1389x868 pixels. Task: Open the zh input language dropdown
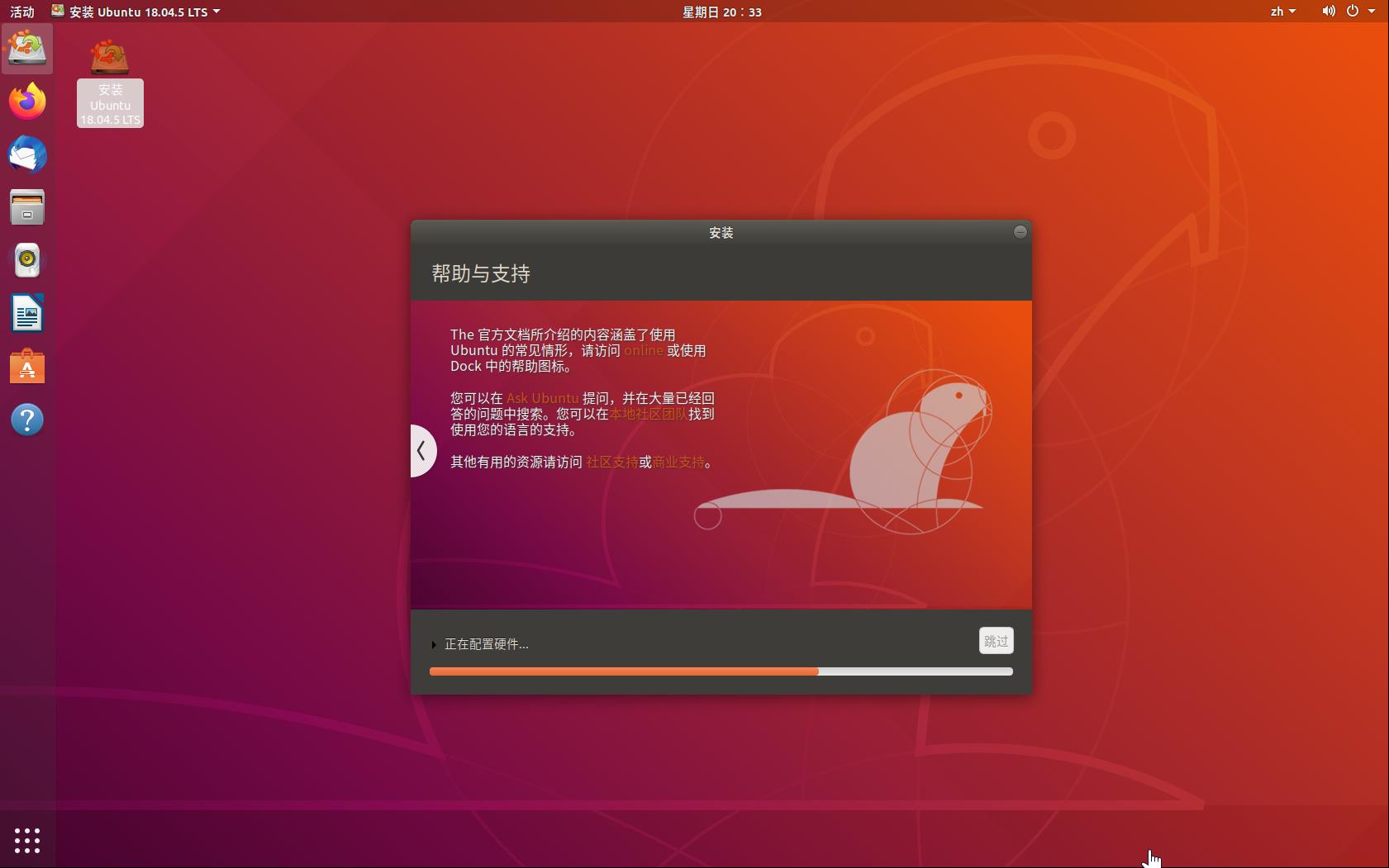click(x=1283, y=12)
